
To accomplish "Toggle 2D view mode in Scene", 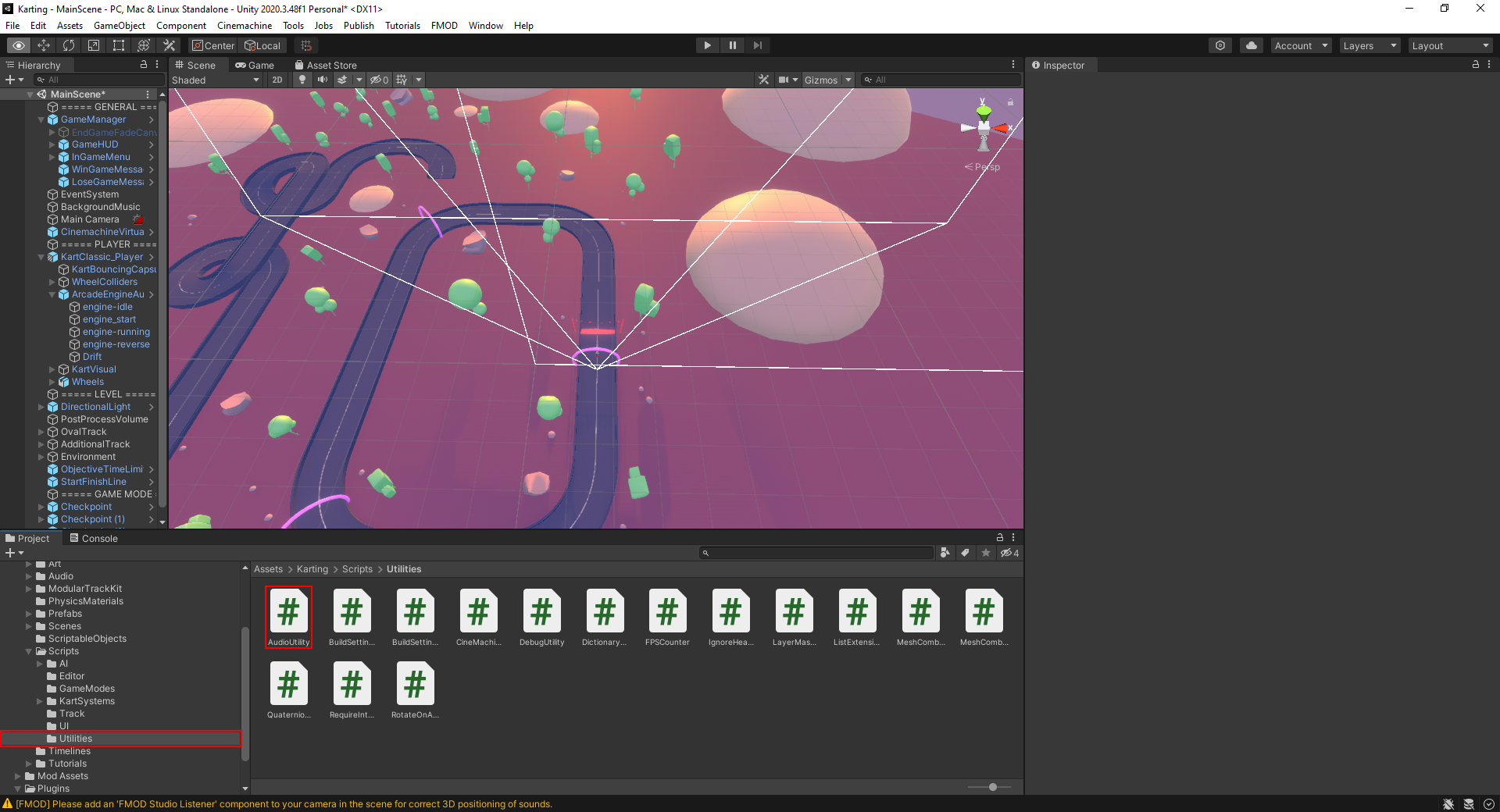I will point(277,80).
